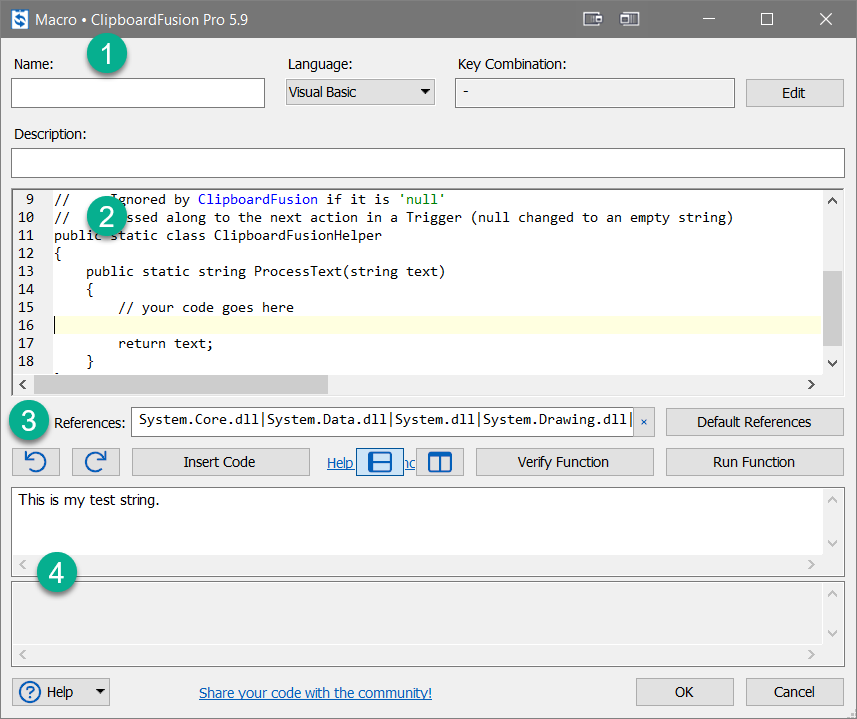
Task: Click the Verify Function button
Action: (565, 462)
